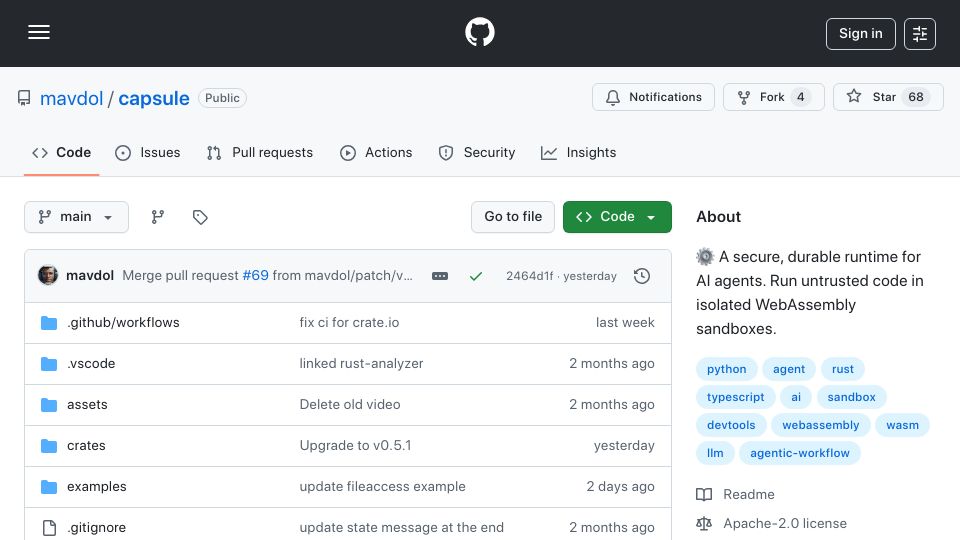Viewport: 960px width, 540px height.
Task: Switch to the Issues tab
Action: tap(148, 152)
